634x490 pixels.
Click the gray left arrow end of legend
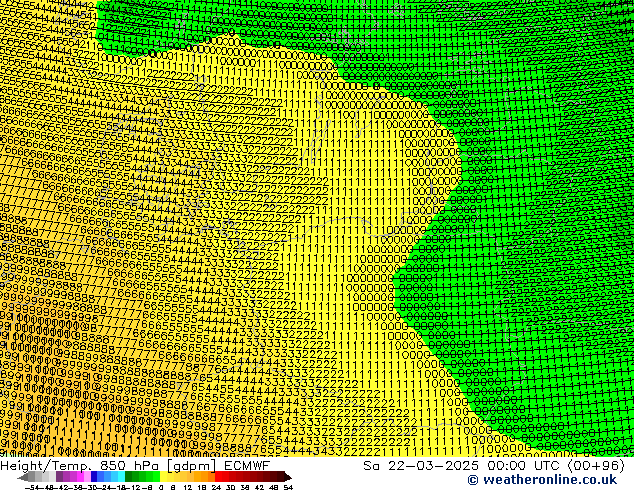[x=23, y=477]
